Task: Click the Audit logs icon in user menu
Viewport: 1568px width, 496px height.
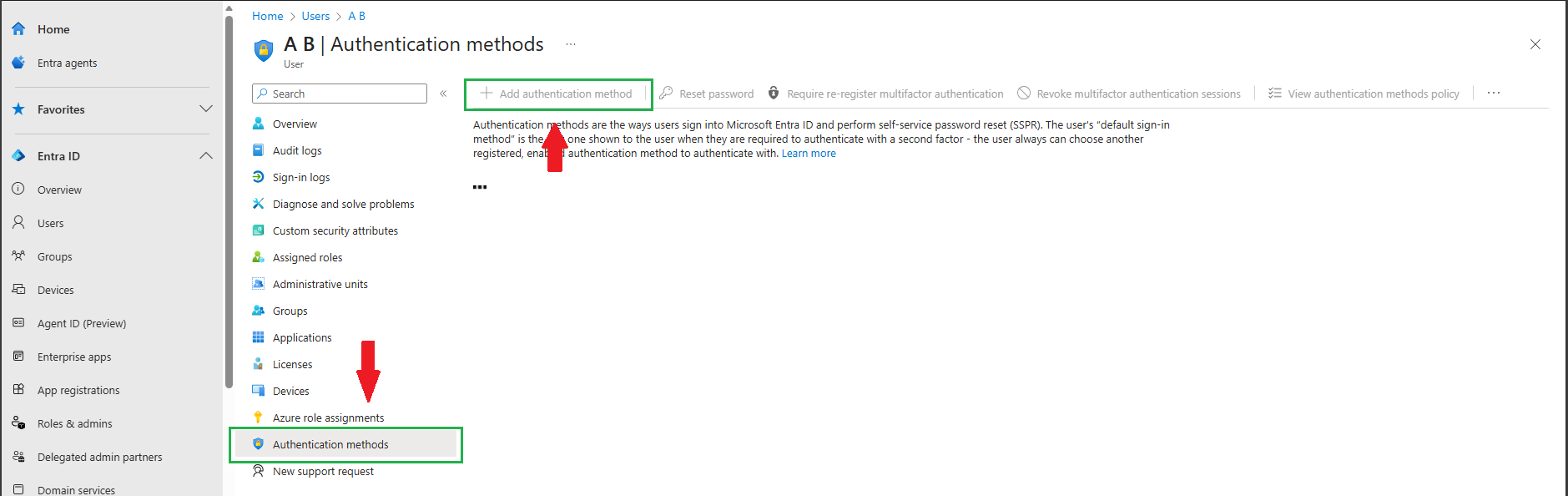Action: [x=259, y=150]
